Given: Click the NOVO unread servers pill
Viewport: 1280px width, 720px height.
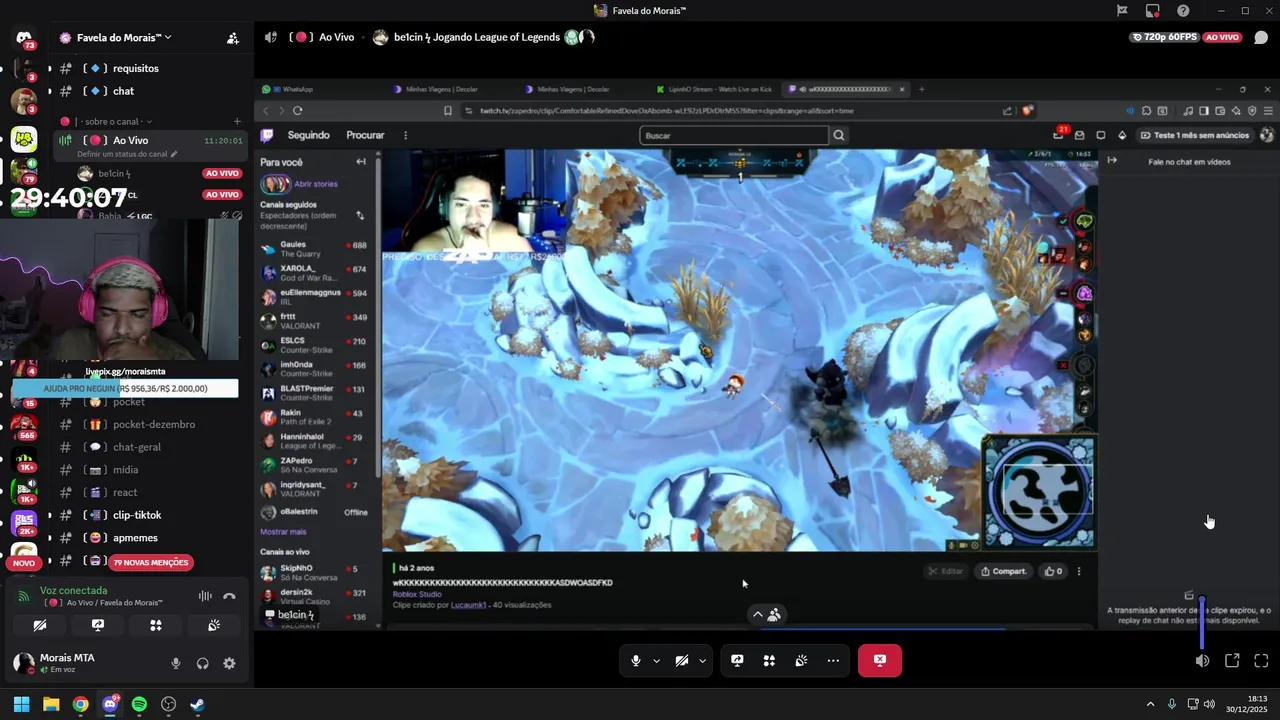Looking at the screenshot, I should click(24, 563).
